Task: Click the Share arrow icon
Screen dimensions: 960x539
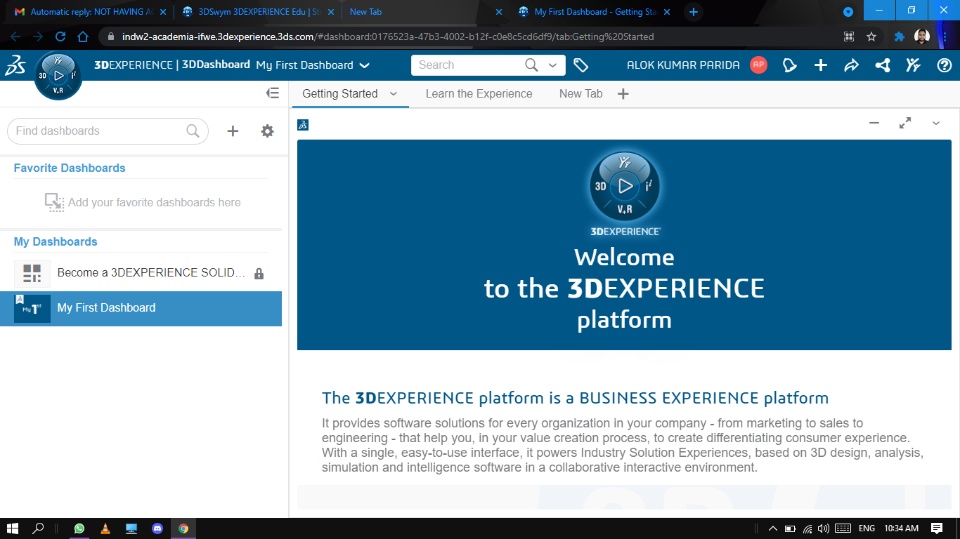Action: (851, 65)
